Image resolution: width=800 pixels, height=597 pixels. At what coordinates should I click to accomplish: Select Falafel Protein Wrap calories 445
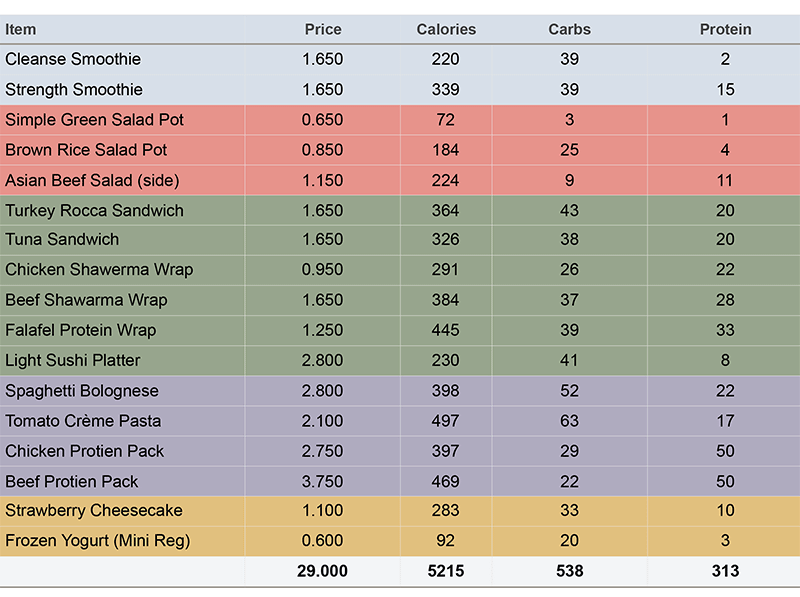click(x=446, y=330)
